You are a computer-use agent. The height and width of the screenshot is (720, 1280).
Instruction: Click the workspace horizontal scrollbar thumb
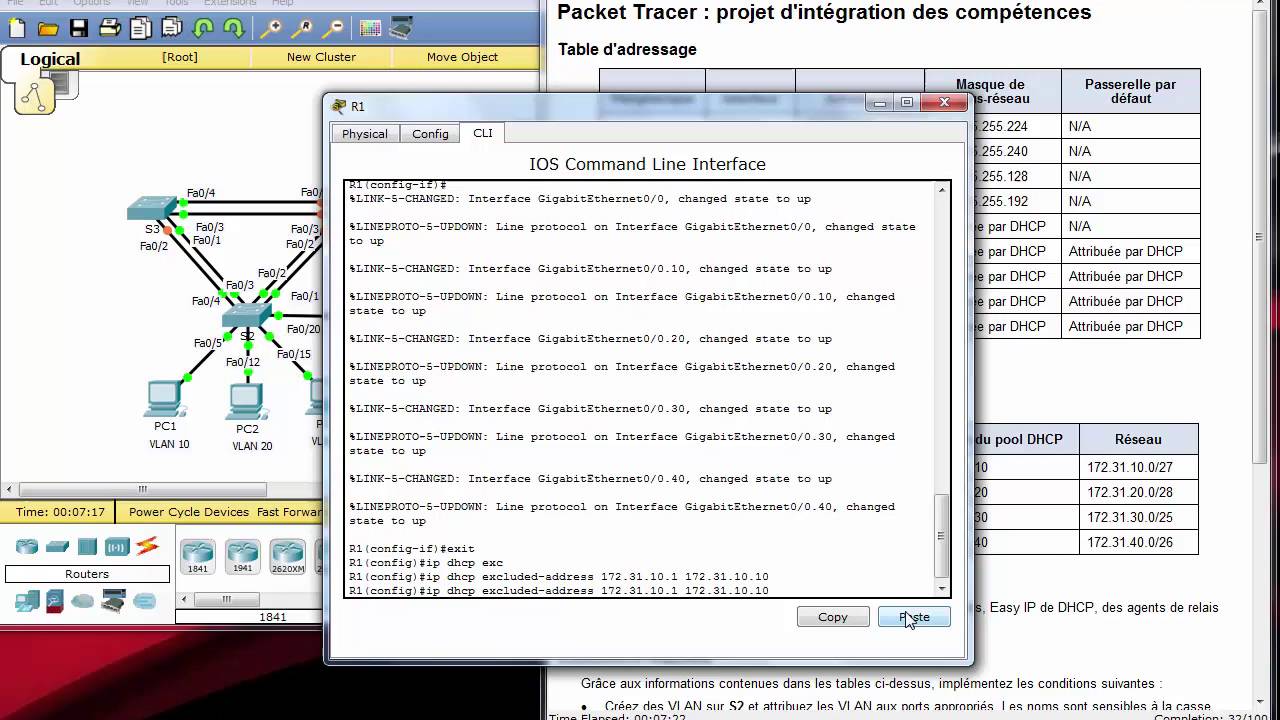tap(142, 490)
